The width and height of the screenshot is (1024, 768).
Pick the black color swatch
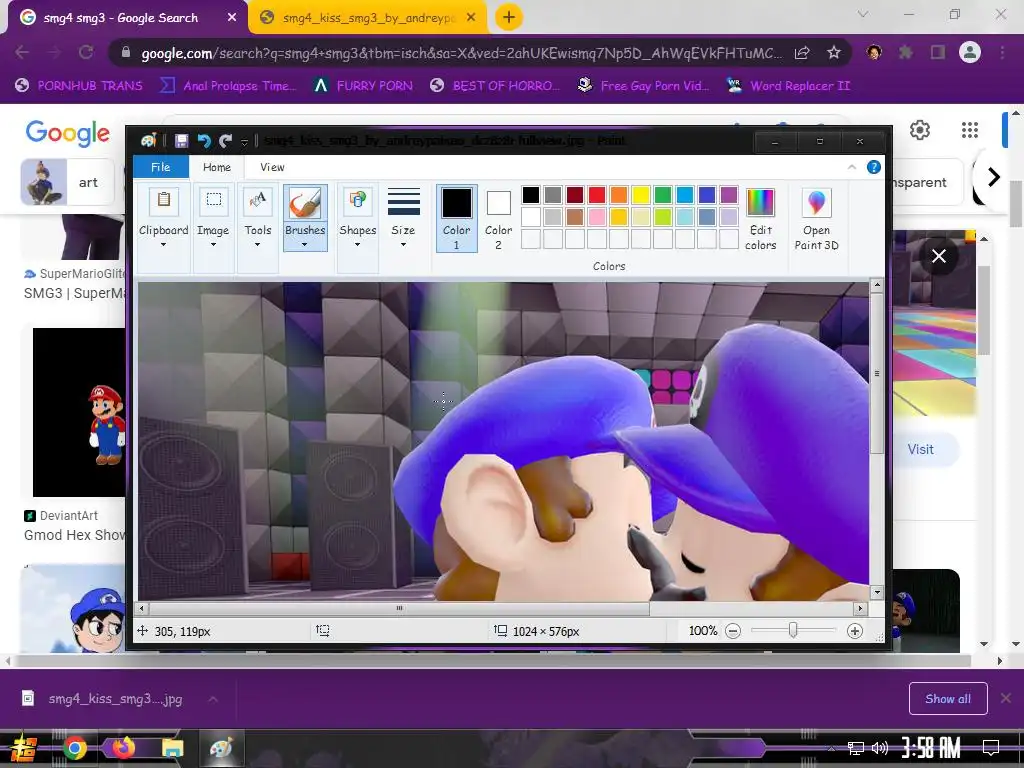[x=531, y=195]
